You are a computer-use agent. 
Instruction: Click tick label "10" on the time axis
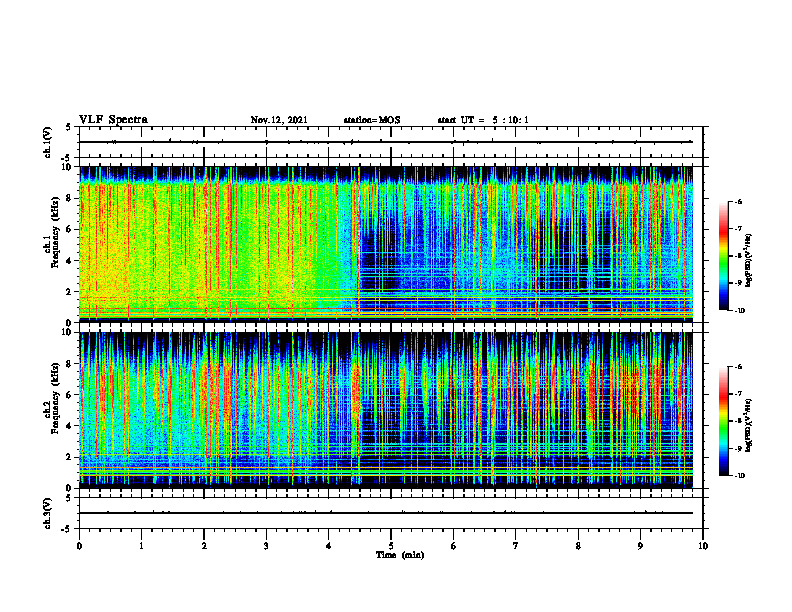[x=703, y=546]
